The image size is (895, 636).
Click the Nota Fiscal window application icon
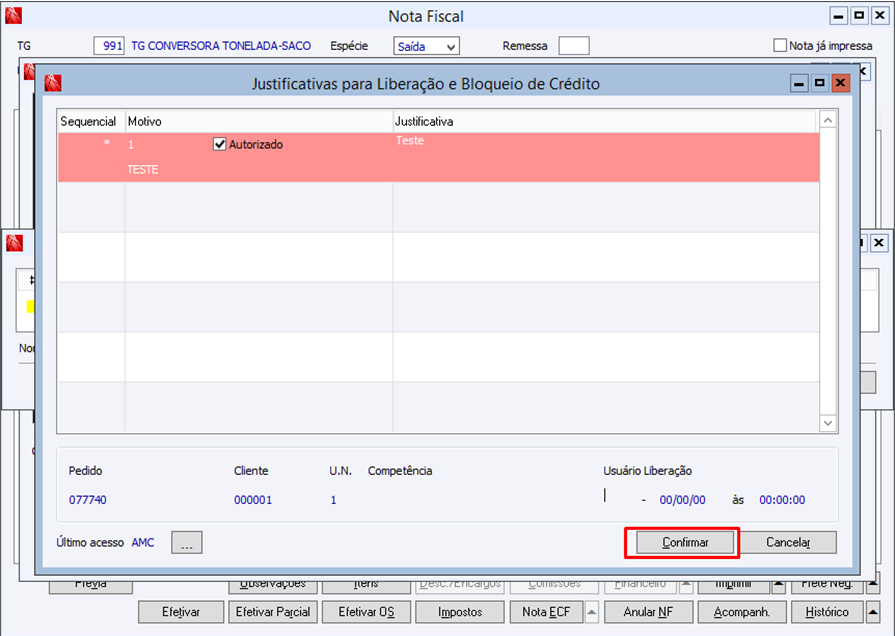(x=13, y=15)
